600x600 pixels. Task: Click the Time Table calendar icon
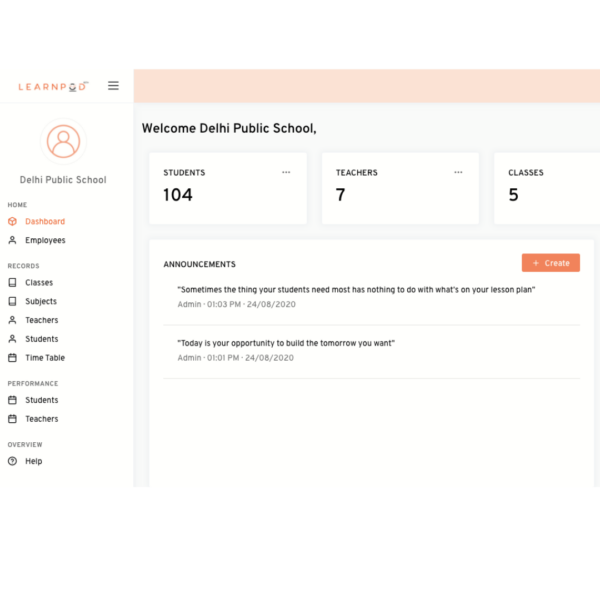[13, 358]
